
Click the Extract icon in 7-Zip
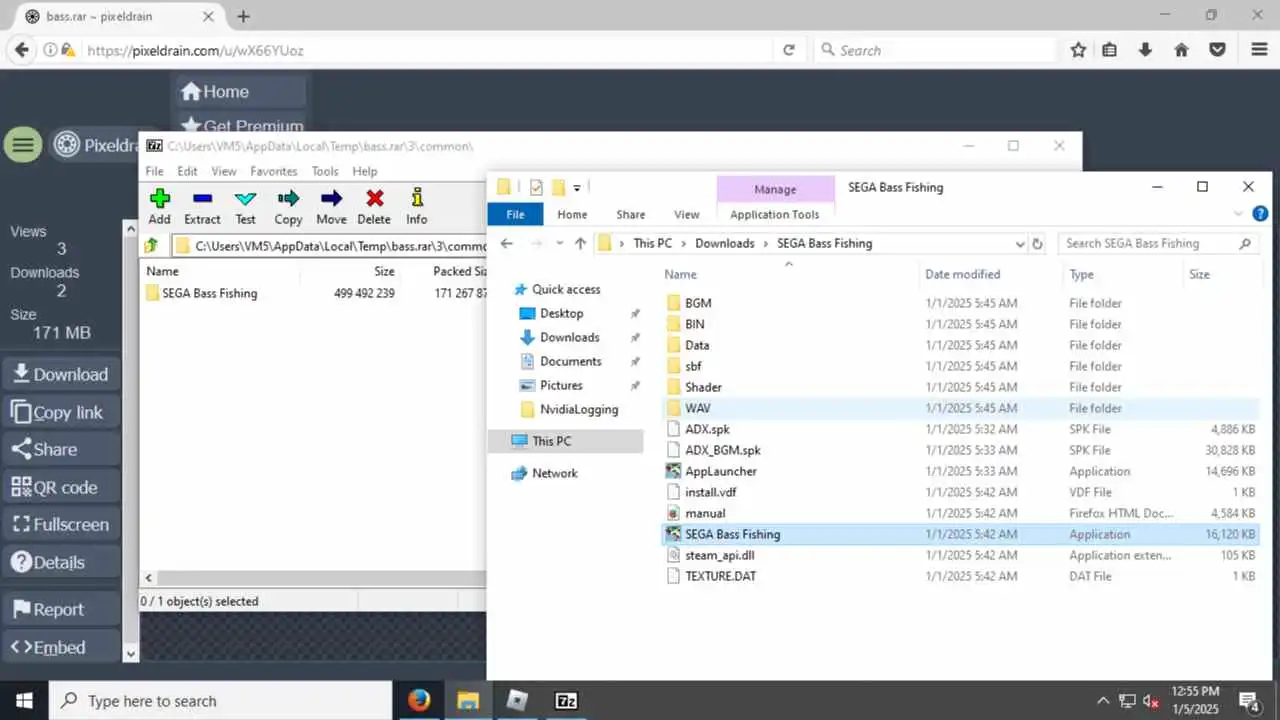202,198
